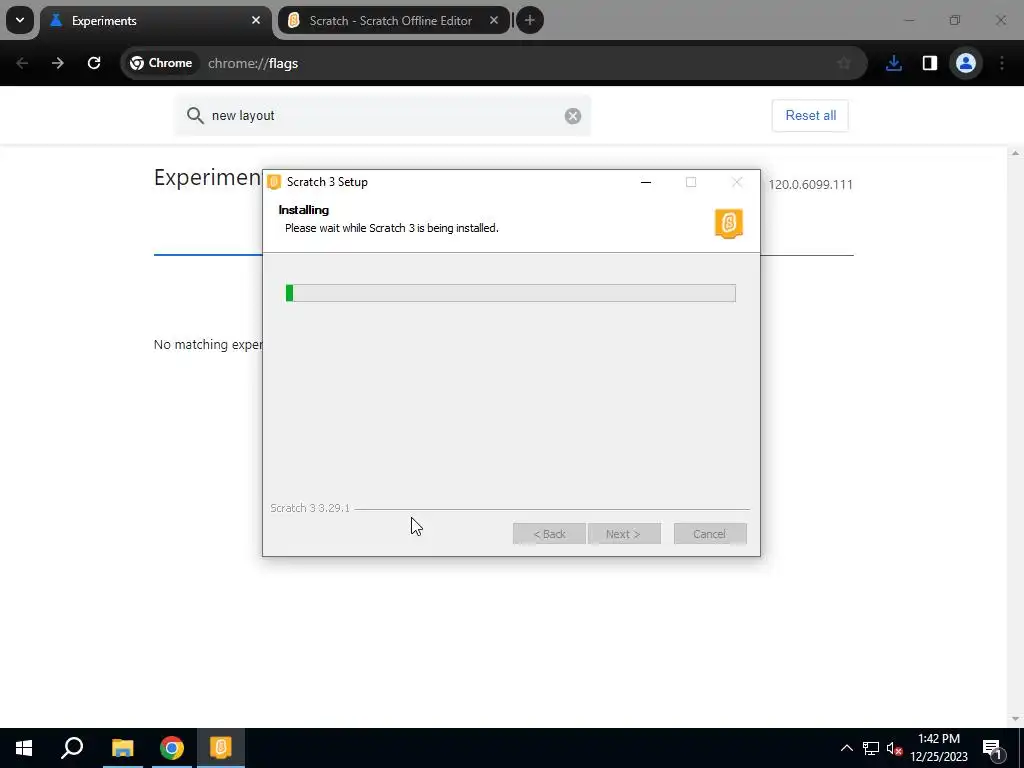This screenshot has width=1024, height=768.
Task: Open a new Chrome tab
Action: click(x=530, y=20)
